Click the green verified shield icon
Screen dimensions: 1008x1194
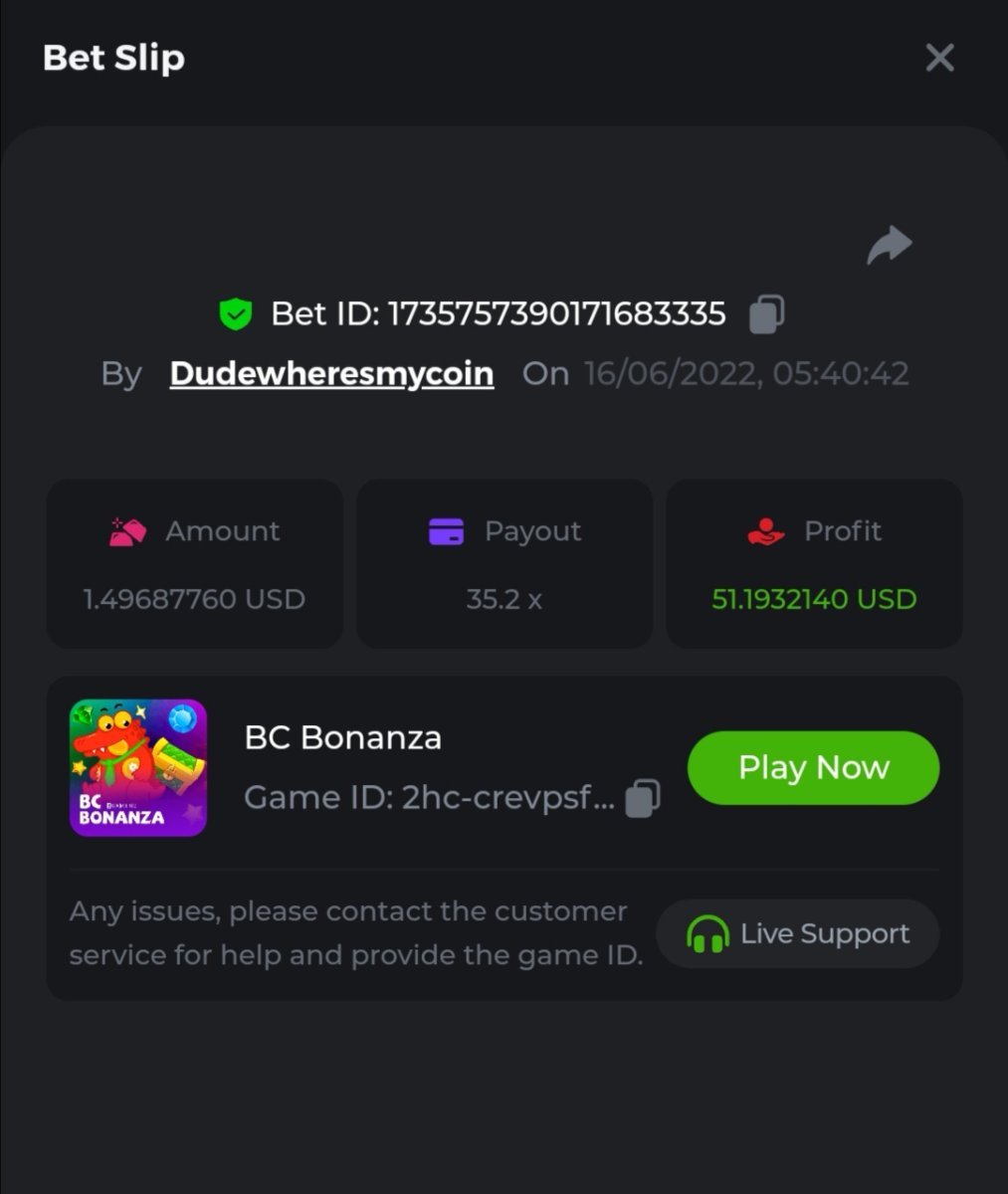coord(236,314)
